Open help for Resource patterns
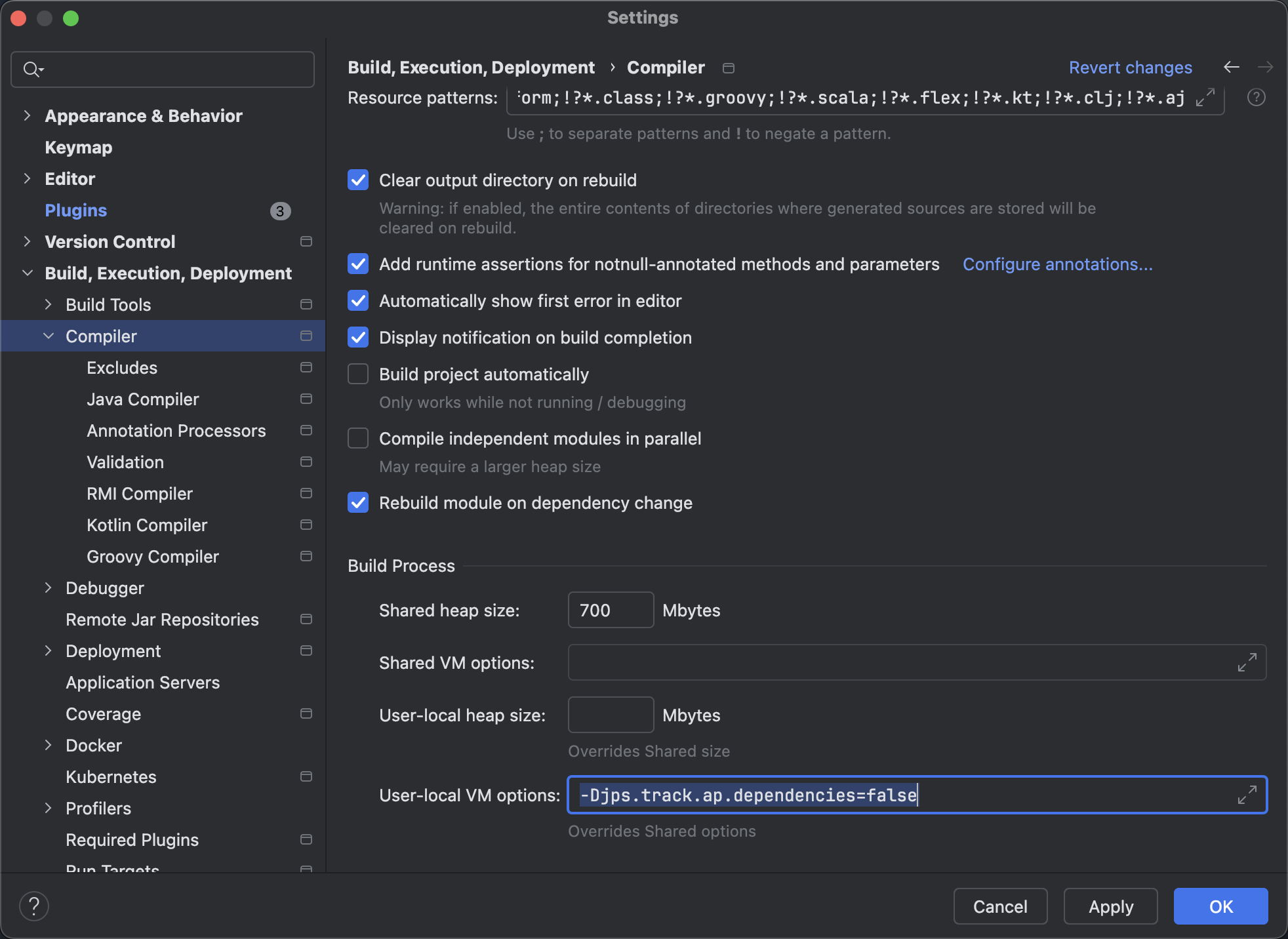This screenshot has width=1288, height=939. pos(1256,98)
